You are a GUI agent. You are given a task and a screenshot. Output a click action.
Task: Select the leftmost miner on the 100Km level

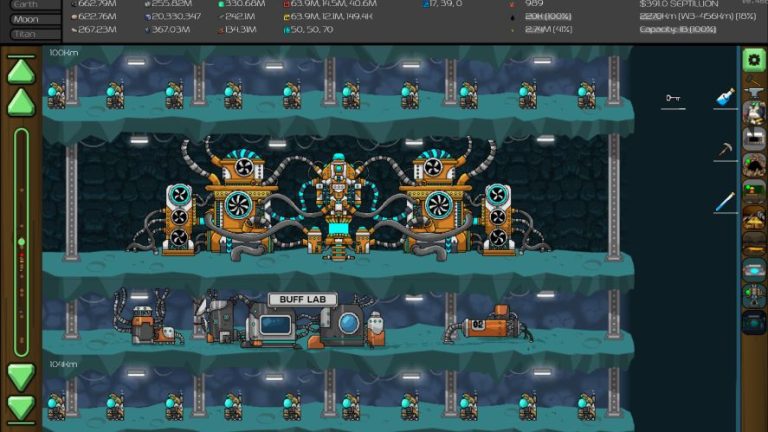tap(56, 96)
